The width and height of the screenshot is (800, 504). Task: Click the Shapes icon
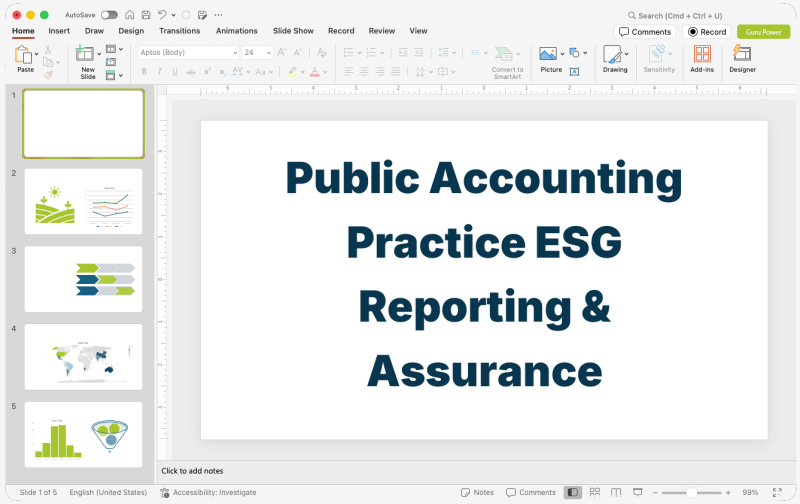click(x=574, y=53)
